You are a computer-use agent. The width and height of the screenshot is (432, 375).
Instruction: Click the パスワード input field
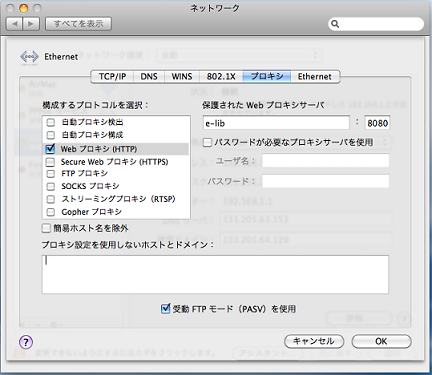pos(325,181)
